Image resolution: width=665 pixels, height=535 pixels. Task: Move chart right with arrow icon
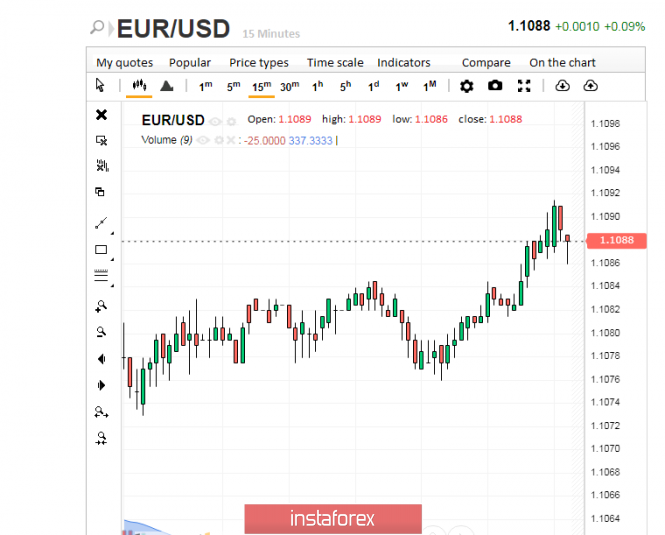[101, 385]
